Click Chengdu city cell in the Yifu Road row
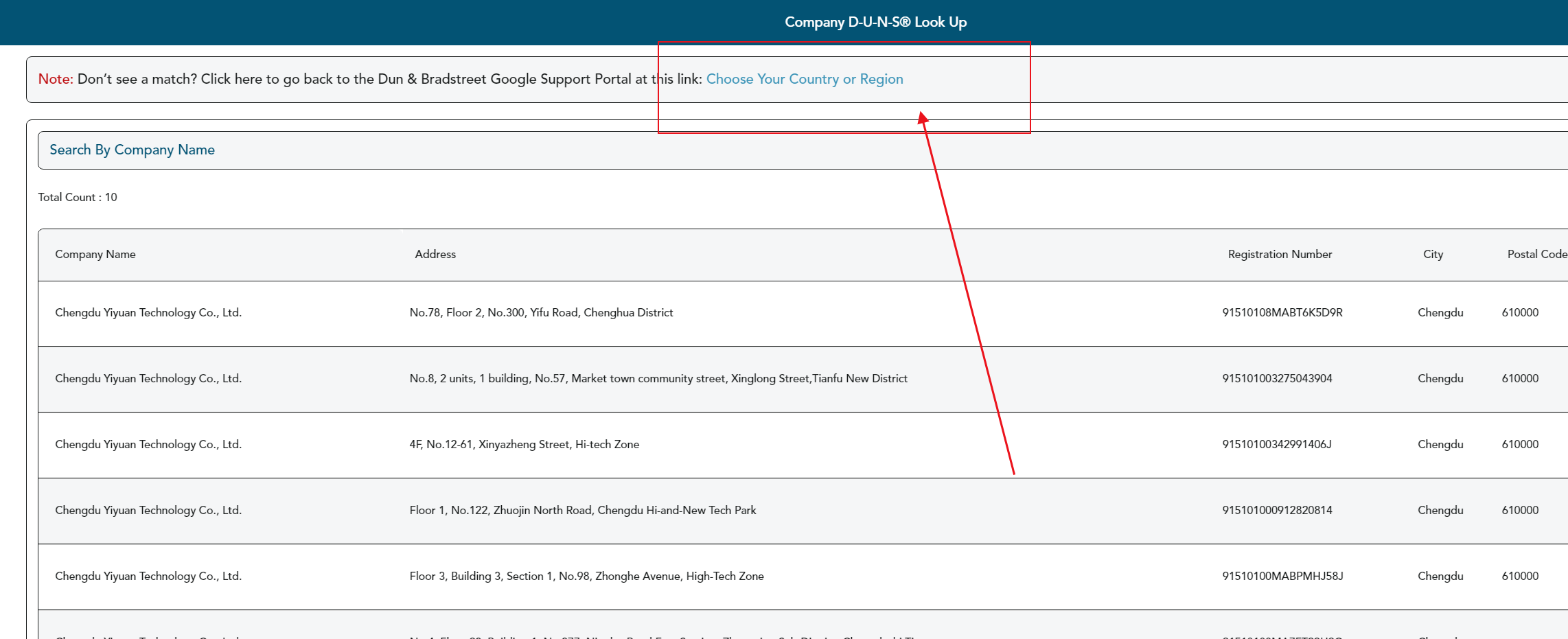The height and width of the screenshot is (639, 1568). [x=1440, y=312]
